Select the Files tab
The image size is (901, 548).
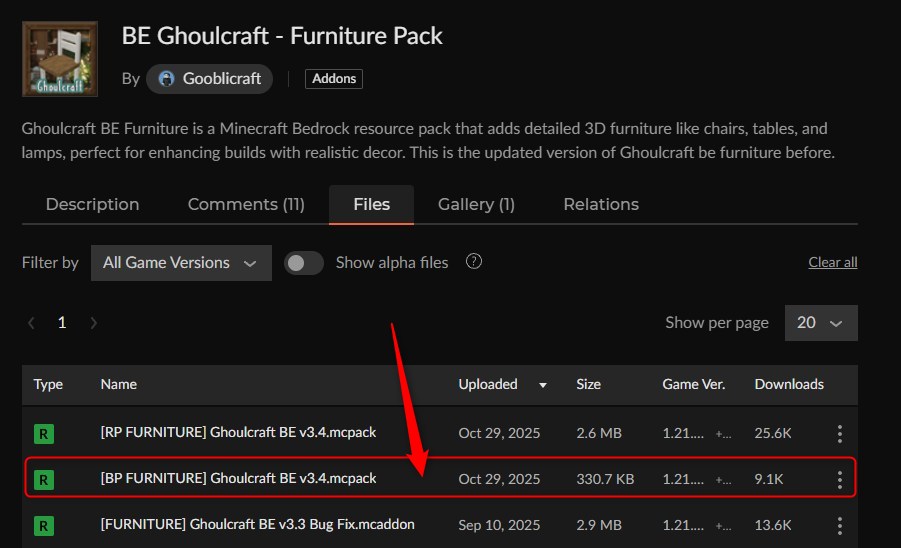tap(372, 204)
